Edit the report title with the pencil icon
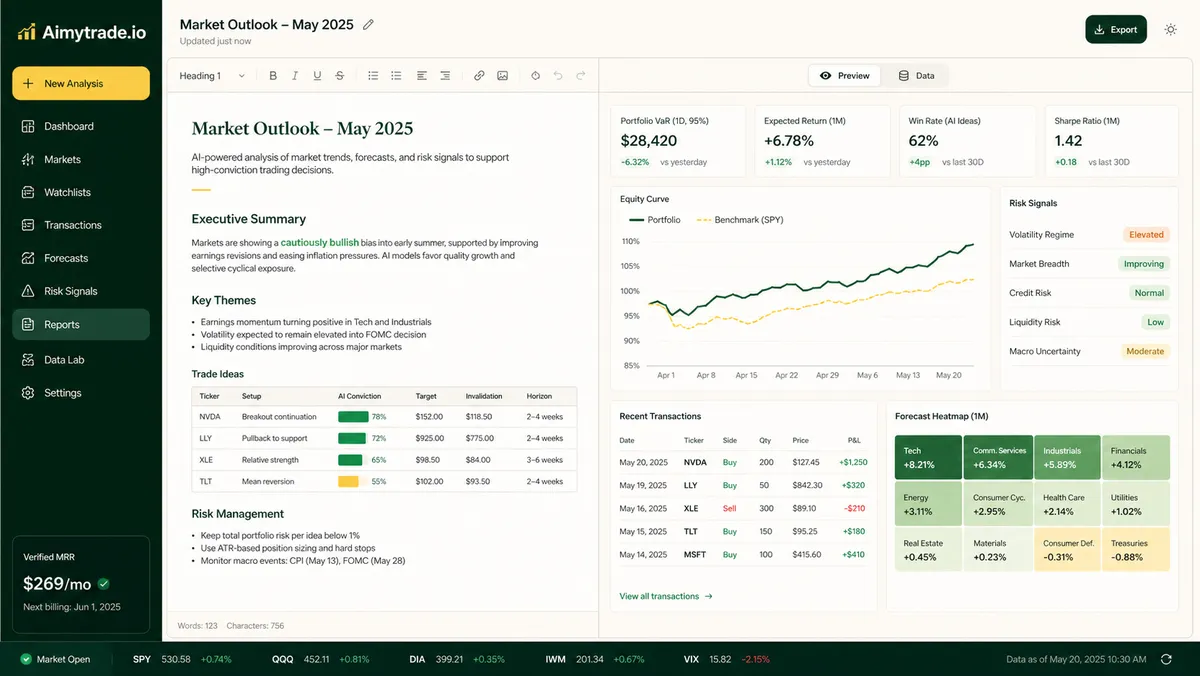 point(368,24)
